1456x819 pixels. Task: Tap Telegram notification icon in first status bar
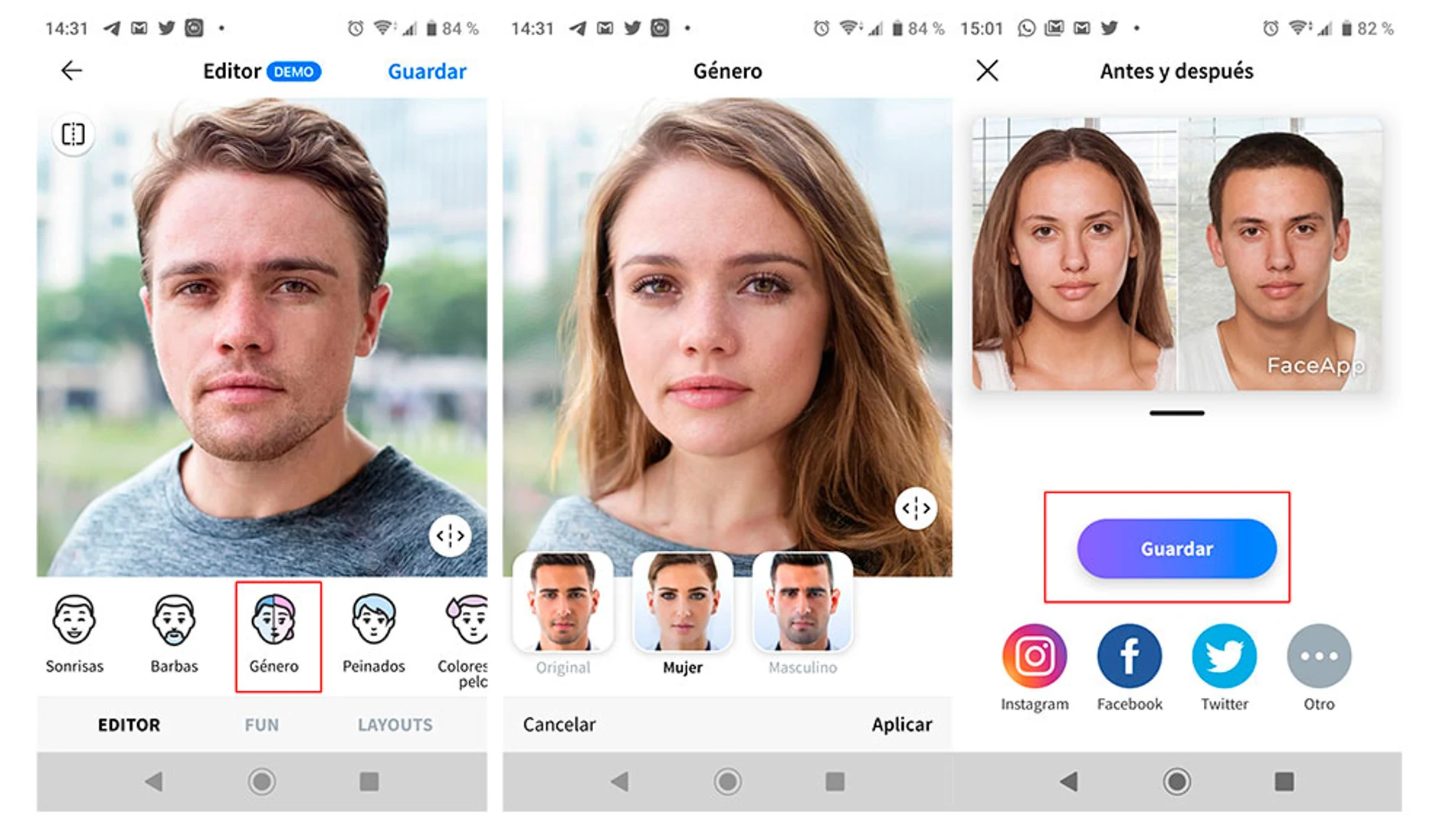click(x=112, y=28)
